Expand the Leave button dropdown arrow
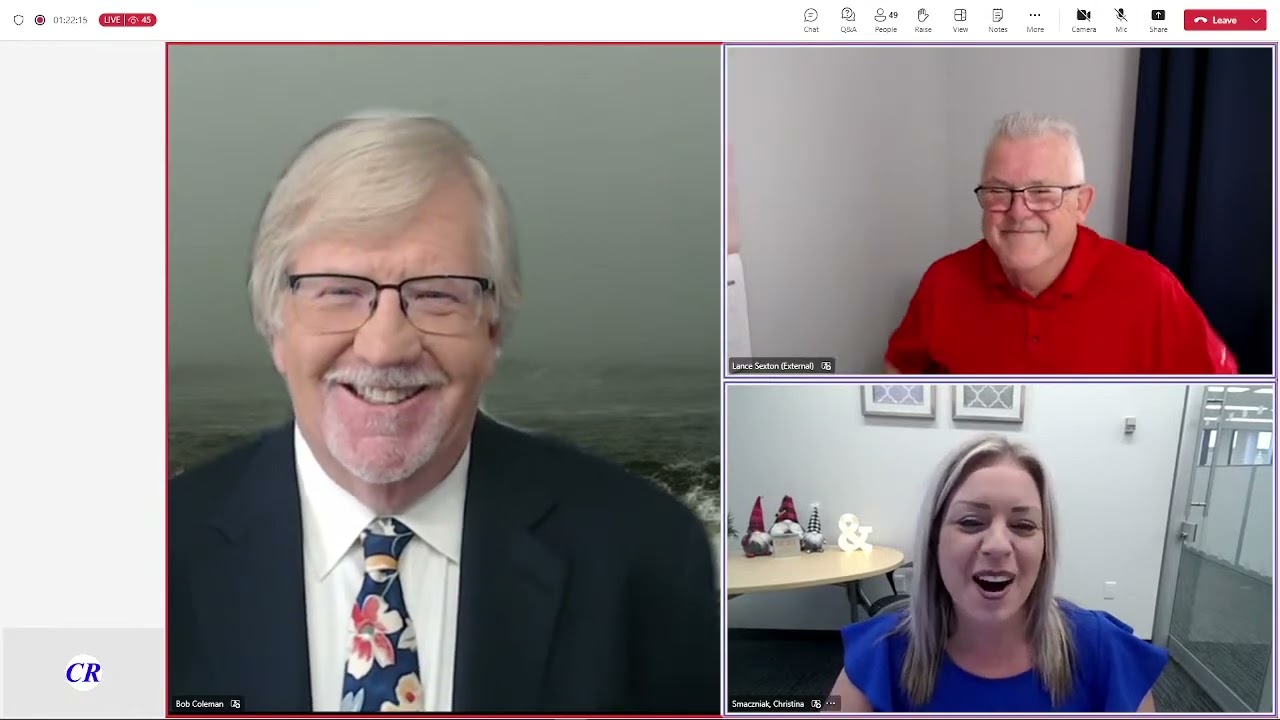Screen dimensions: 1280x720 coord(1256,20)
